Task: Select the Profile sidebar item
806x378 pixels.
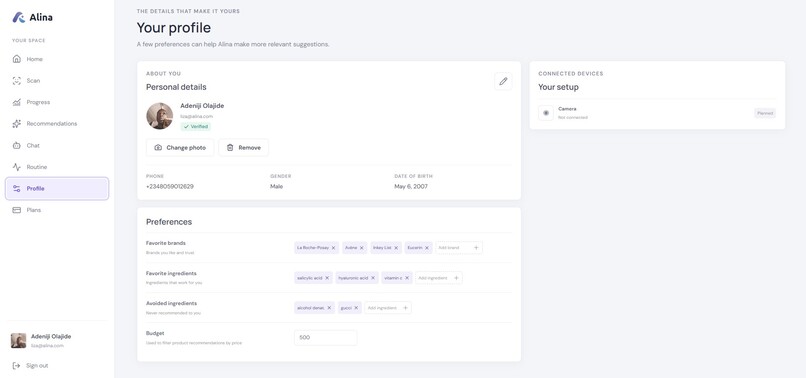Action: click(57, 189)
